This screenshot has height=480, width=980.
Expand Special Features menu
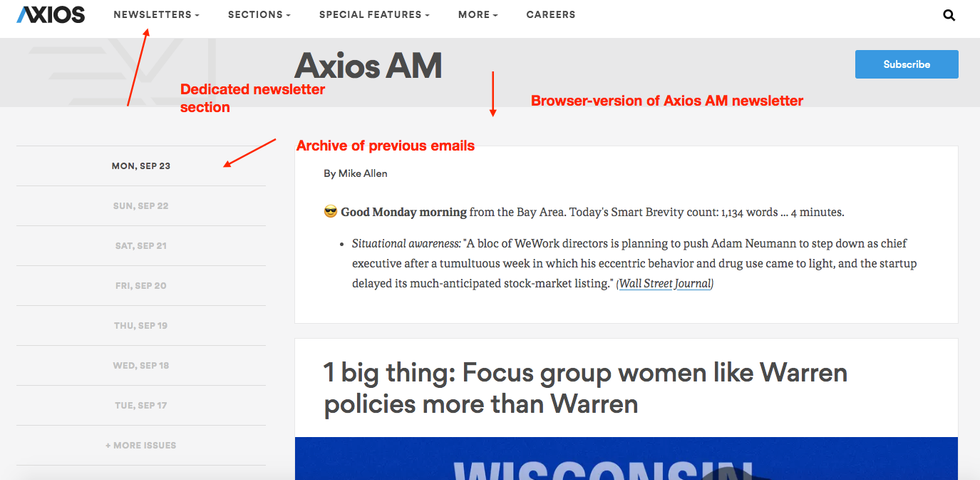[374, 15]
